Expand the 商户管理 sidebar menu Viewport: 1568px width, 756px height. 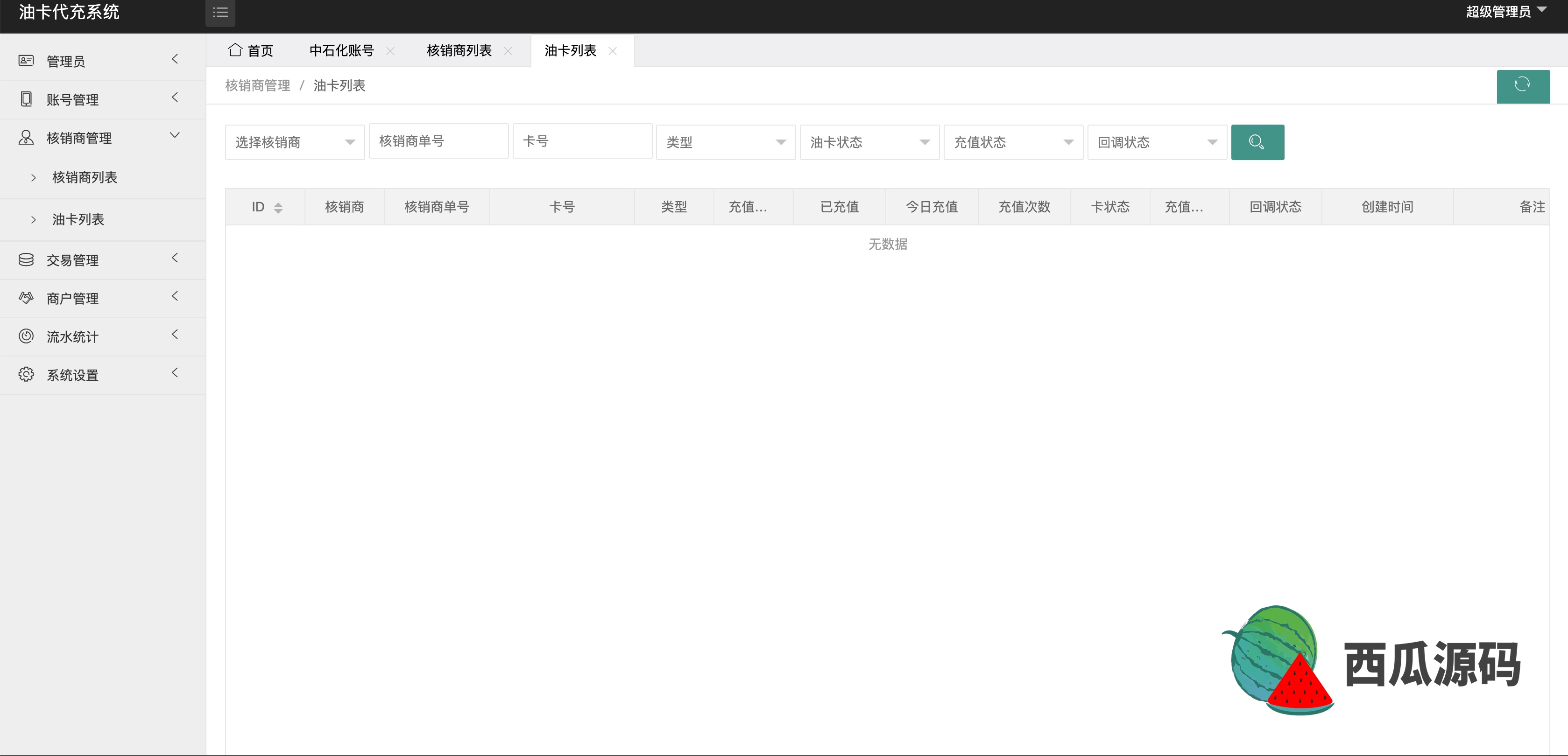pyautogui.click(x=103, y=298)
